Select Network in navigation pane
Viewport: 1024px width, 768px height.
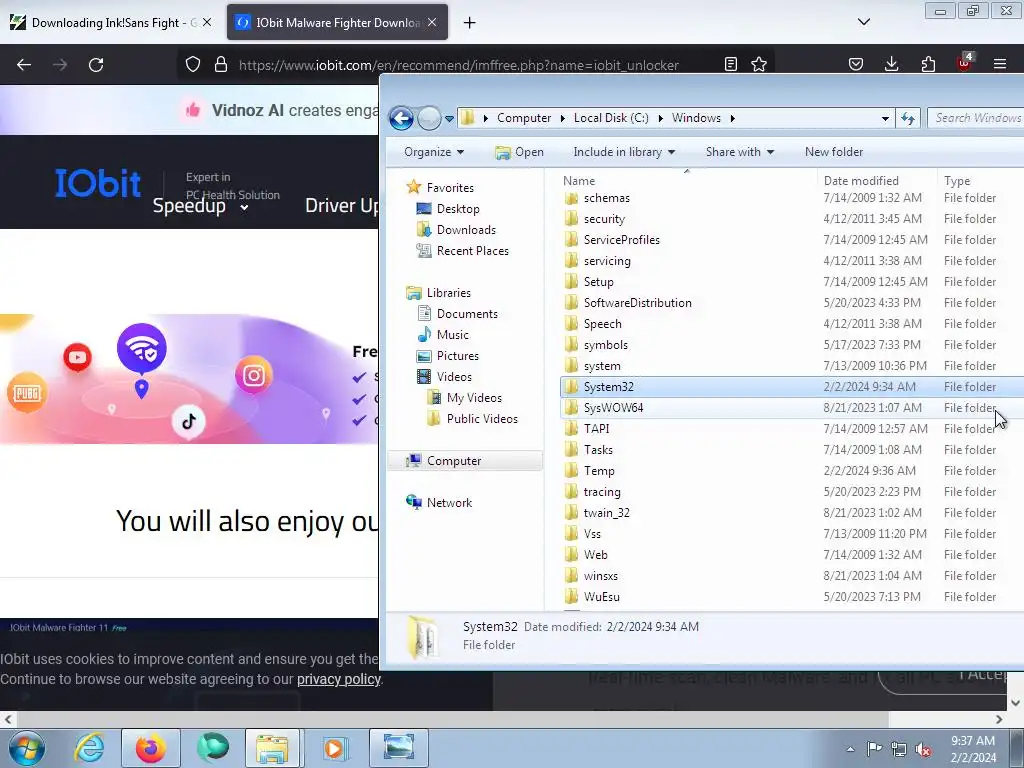click(449, 502)
